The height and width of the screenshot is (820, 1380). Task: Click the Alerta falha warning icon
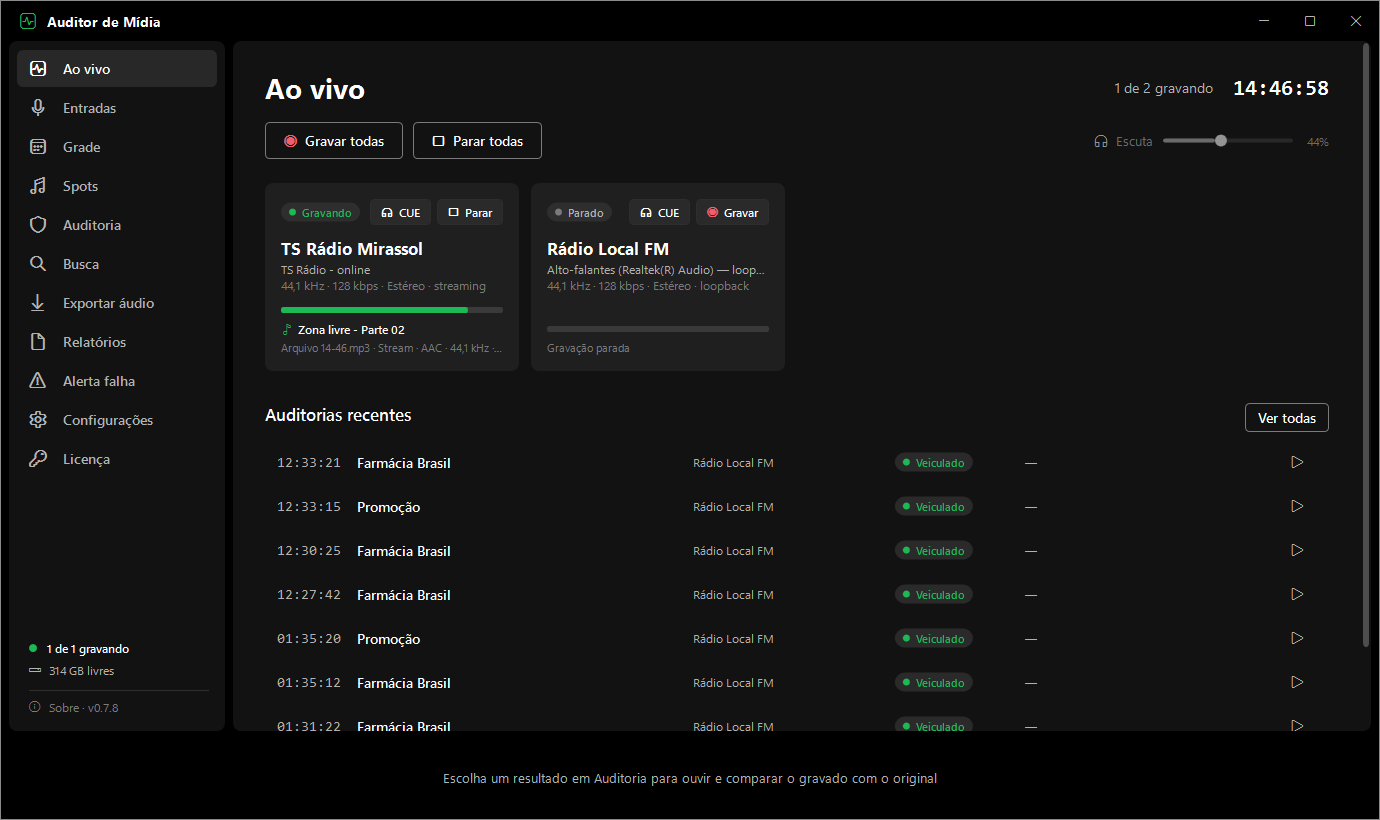[x=38, y=381]
